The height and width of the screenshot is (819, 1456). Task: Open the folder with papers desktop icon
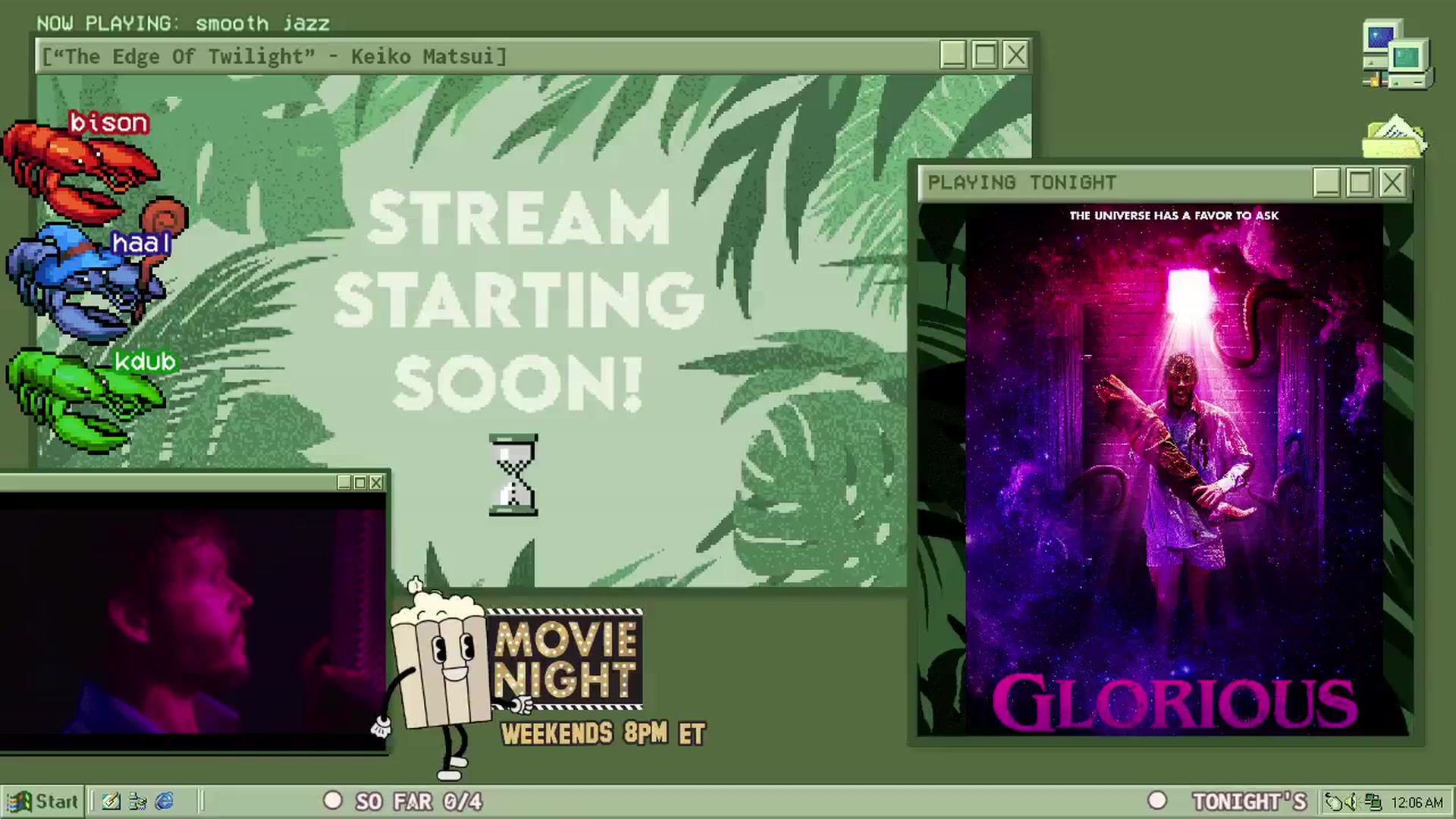pos(1395,136)
